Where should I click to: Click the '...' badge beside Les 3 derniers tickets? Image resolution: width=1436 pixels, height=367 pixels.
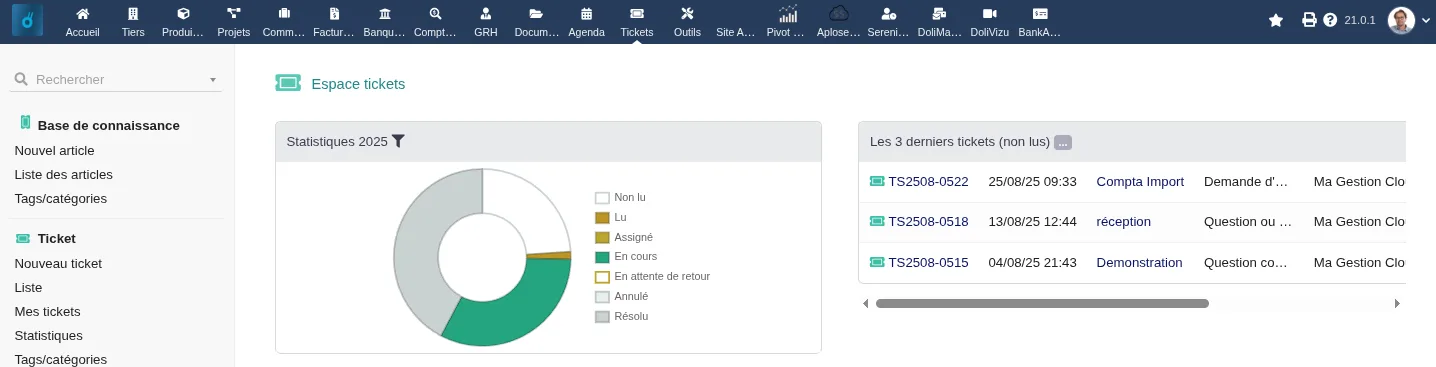click(1063, 142)
